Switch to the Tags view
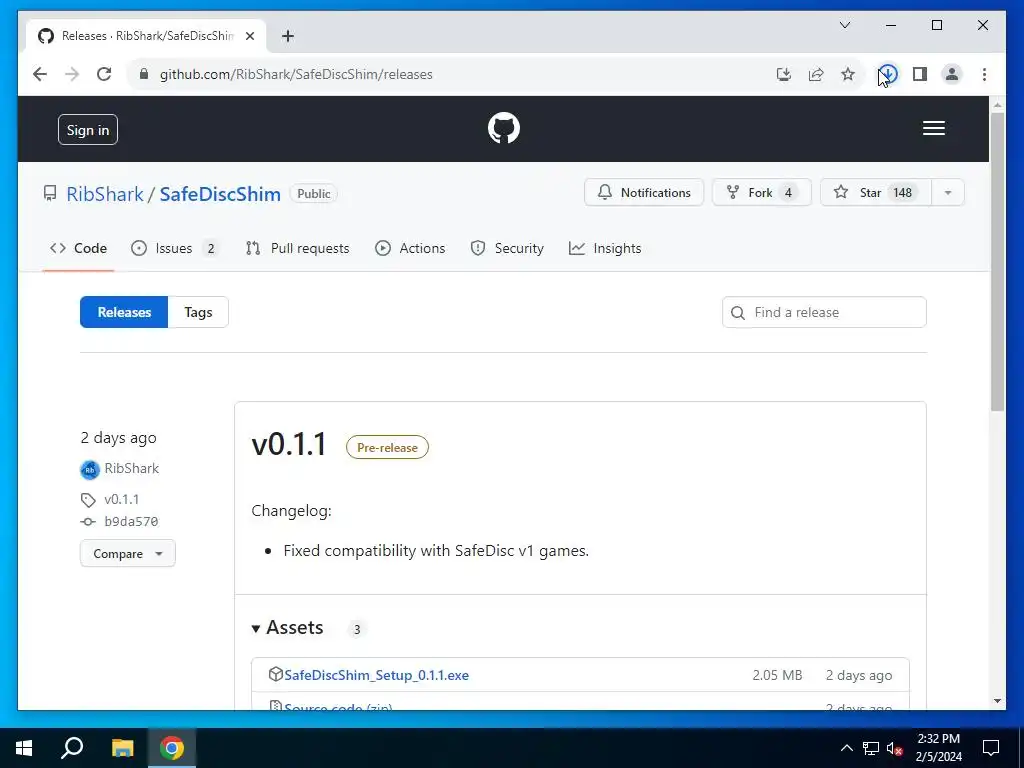Image resolution: width=1024 pixels, height=768 pixels. pyautogui.click(x=198, y=312)
